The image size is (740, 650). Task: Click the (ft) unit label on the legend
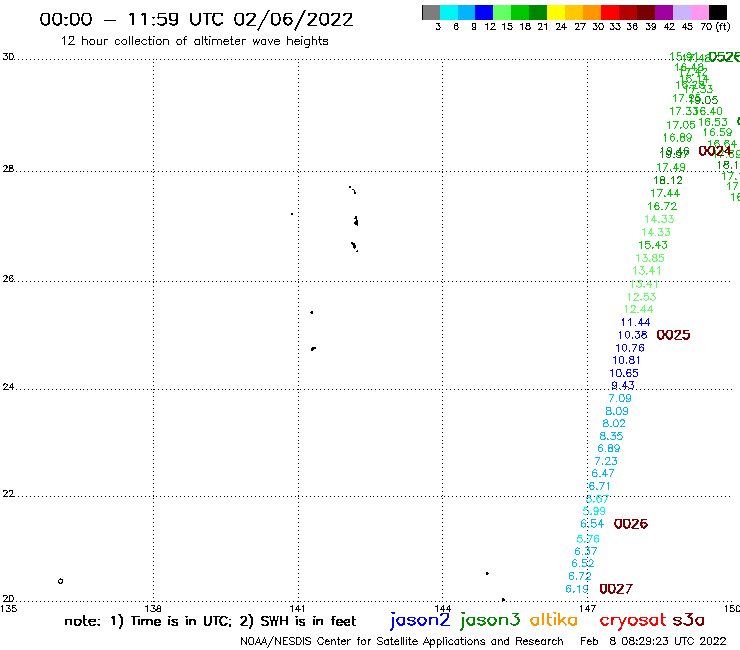(x=723, y=26)
